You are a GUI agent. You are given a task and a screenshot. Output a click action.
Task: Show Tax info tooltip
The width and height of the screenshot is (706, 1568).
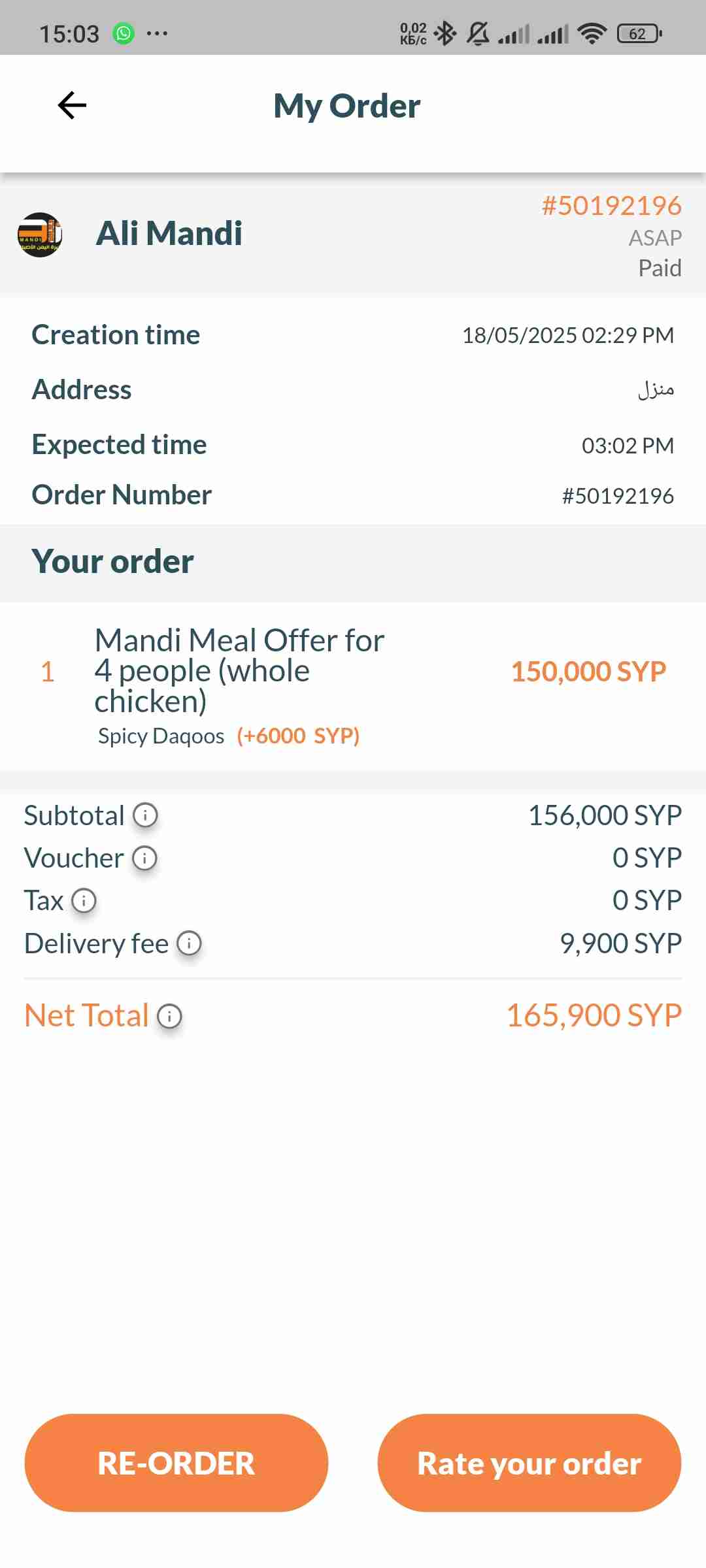(x=84, y=901)
